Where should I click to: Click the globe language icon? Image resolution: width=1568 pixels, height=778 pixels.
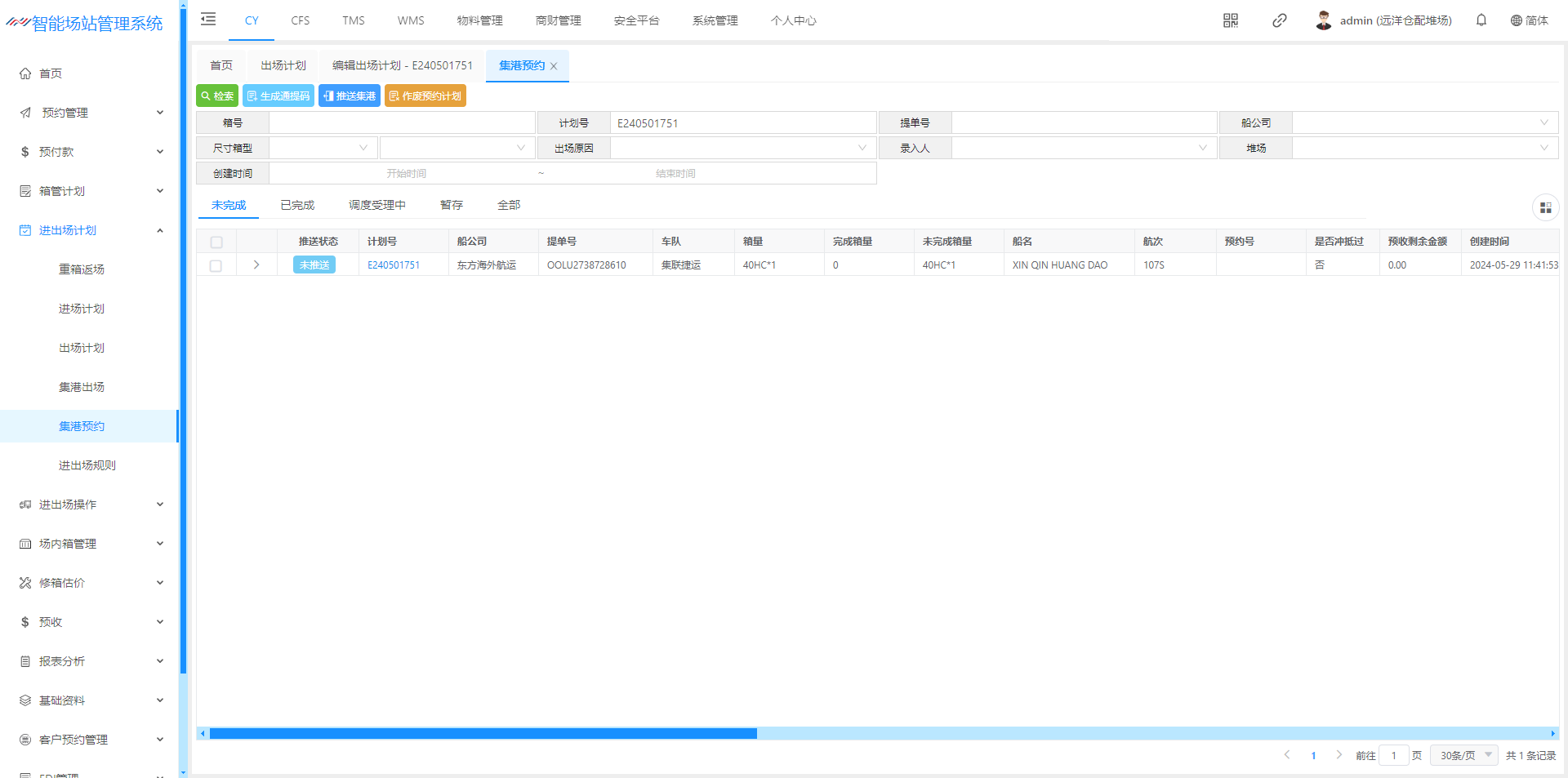(1516, 20)
